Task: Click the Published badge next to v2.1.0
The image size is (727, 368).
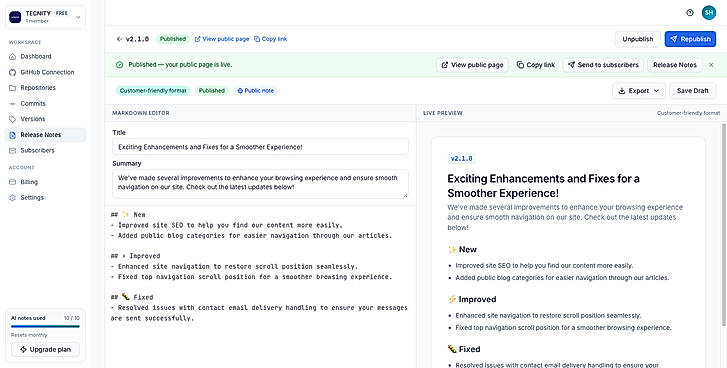Action: tap(172, 39)
